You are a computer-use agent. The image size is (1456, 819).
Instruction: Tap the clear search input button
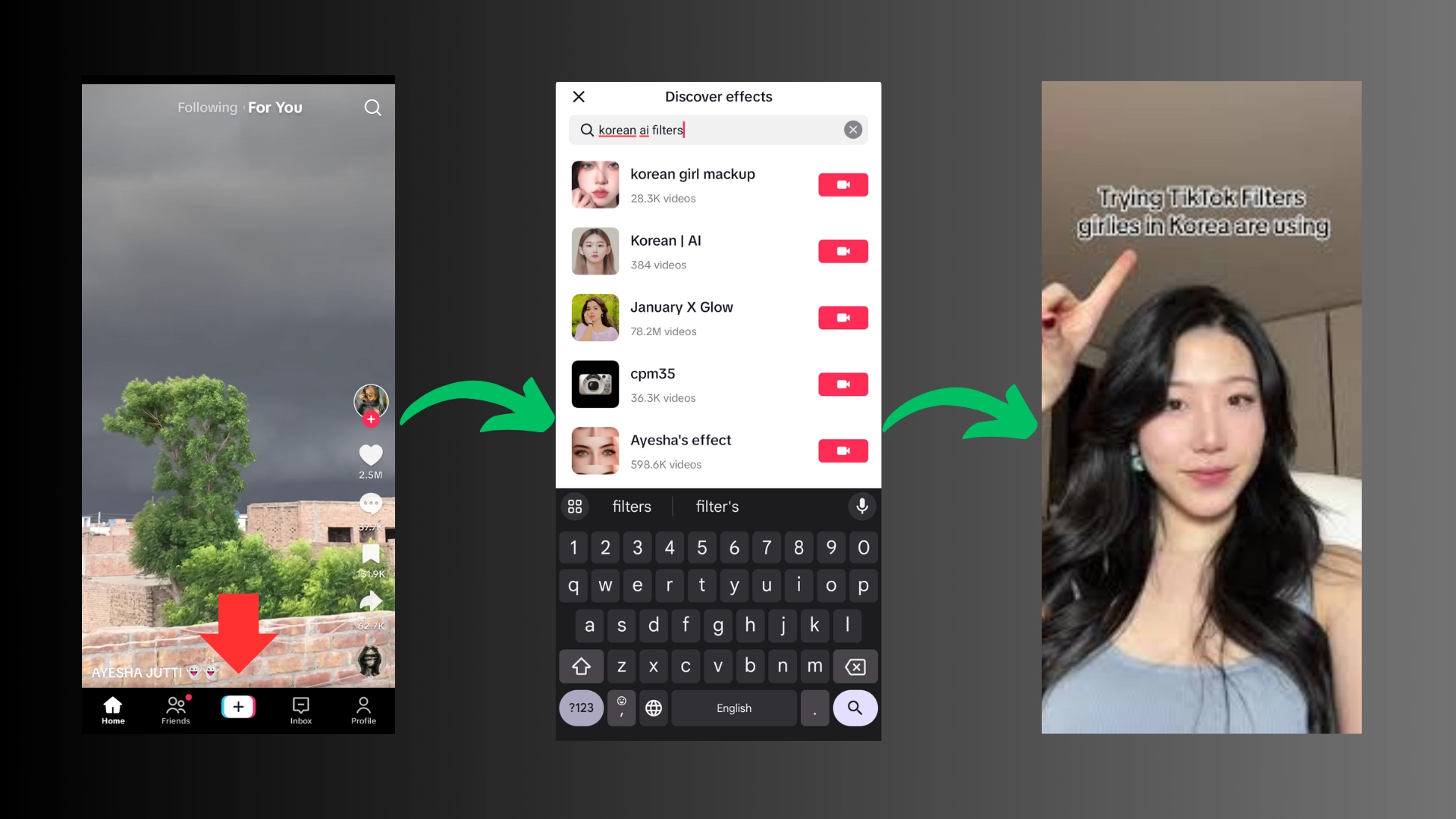click(x=852, y=129)
